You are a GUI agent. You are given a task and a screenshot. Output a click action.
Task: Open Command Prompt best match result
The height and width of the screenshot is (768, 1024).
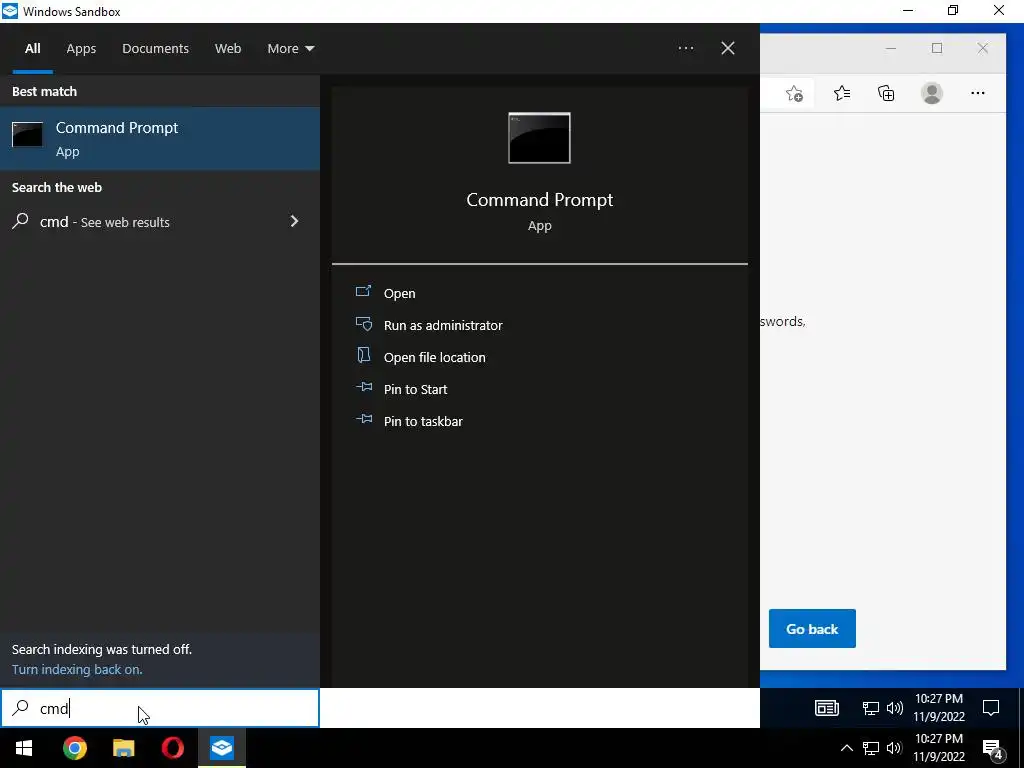tap(160, 138)
